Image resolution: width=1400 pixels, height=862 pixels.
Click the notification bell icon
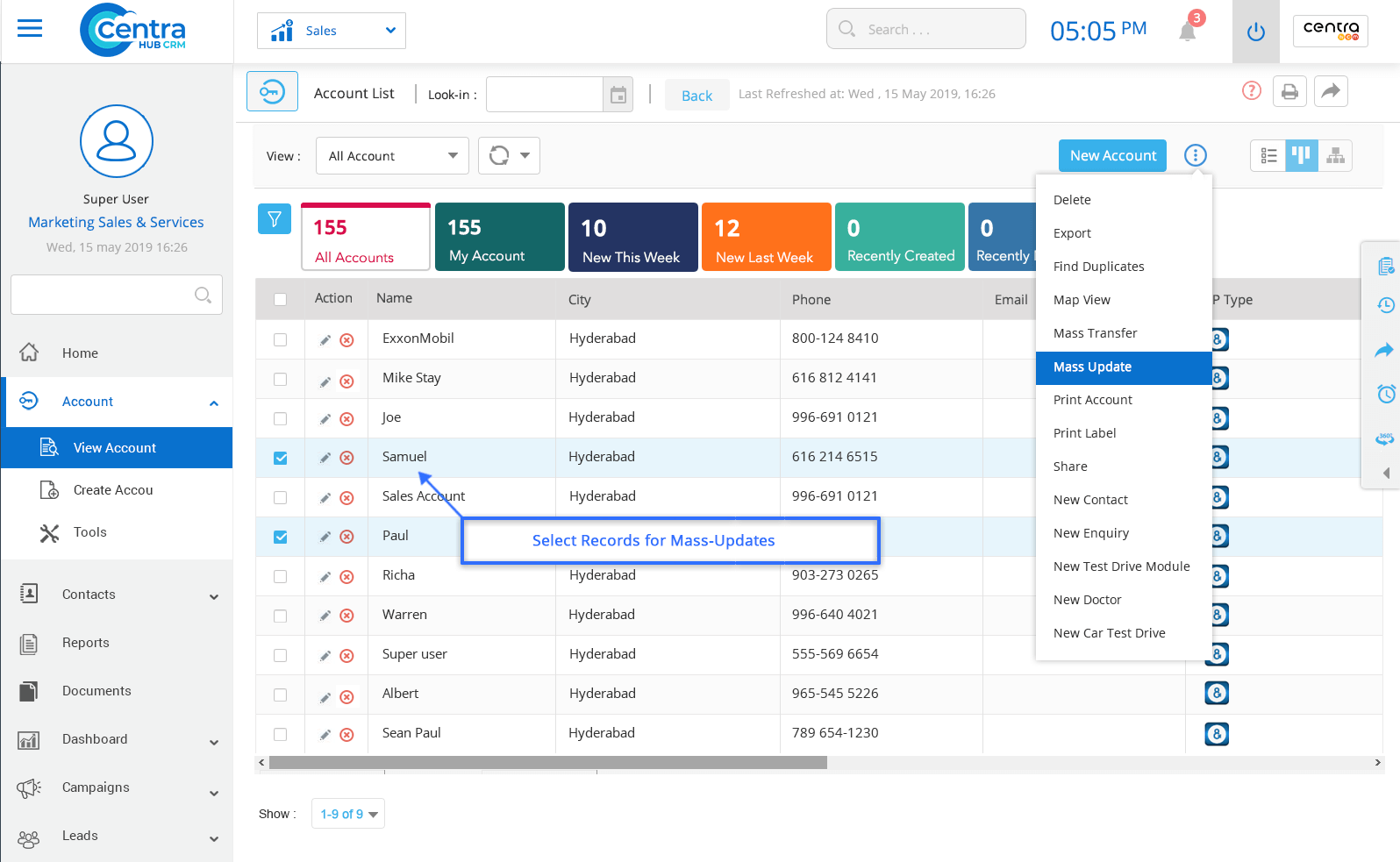point(1188,32)
